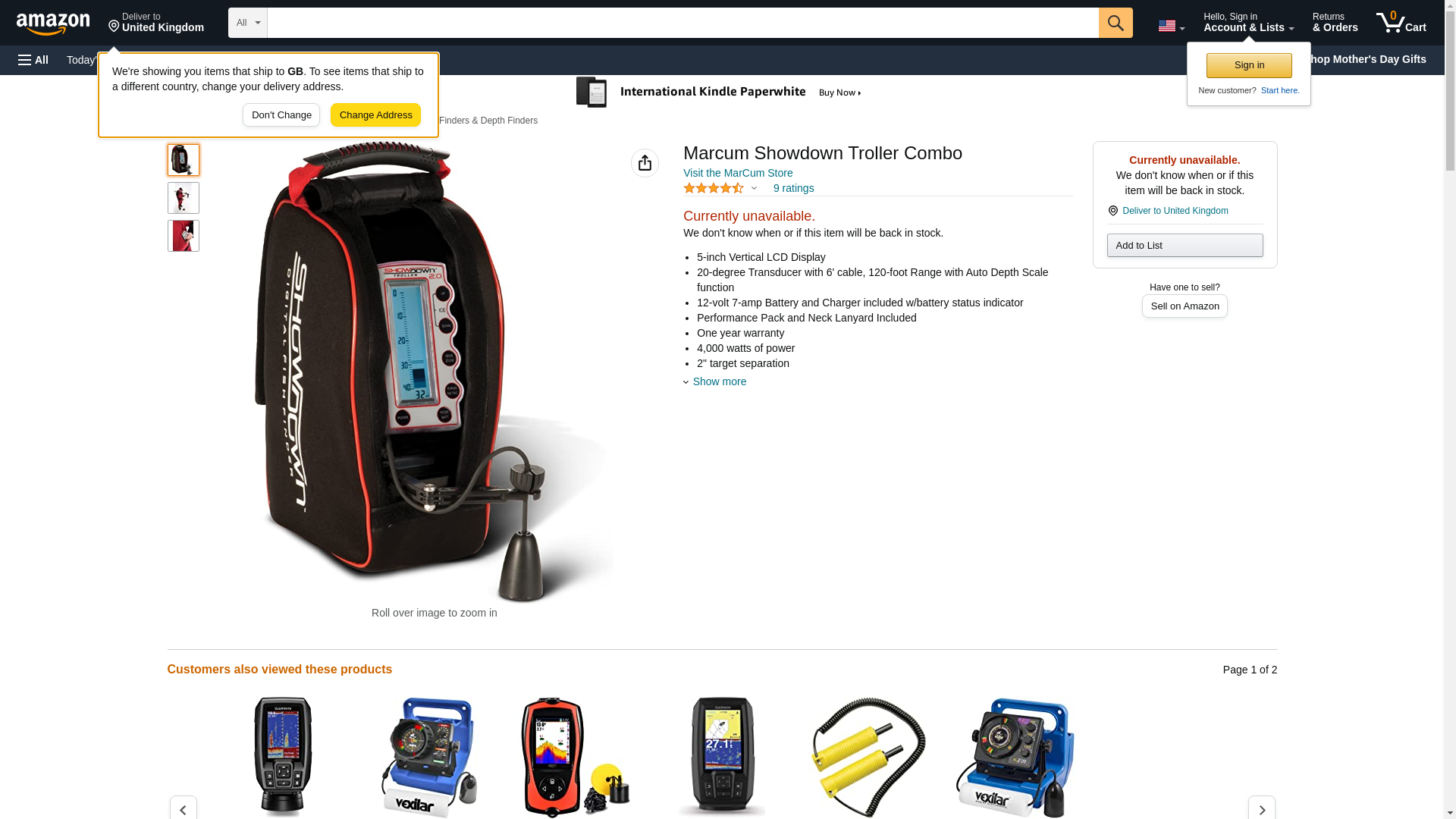The width and height of the screenshot is (1456, 819).
Task: Go to previous carousel page arrow
Action: click(x=183, y=809)
